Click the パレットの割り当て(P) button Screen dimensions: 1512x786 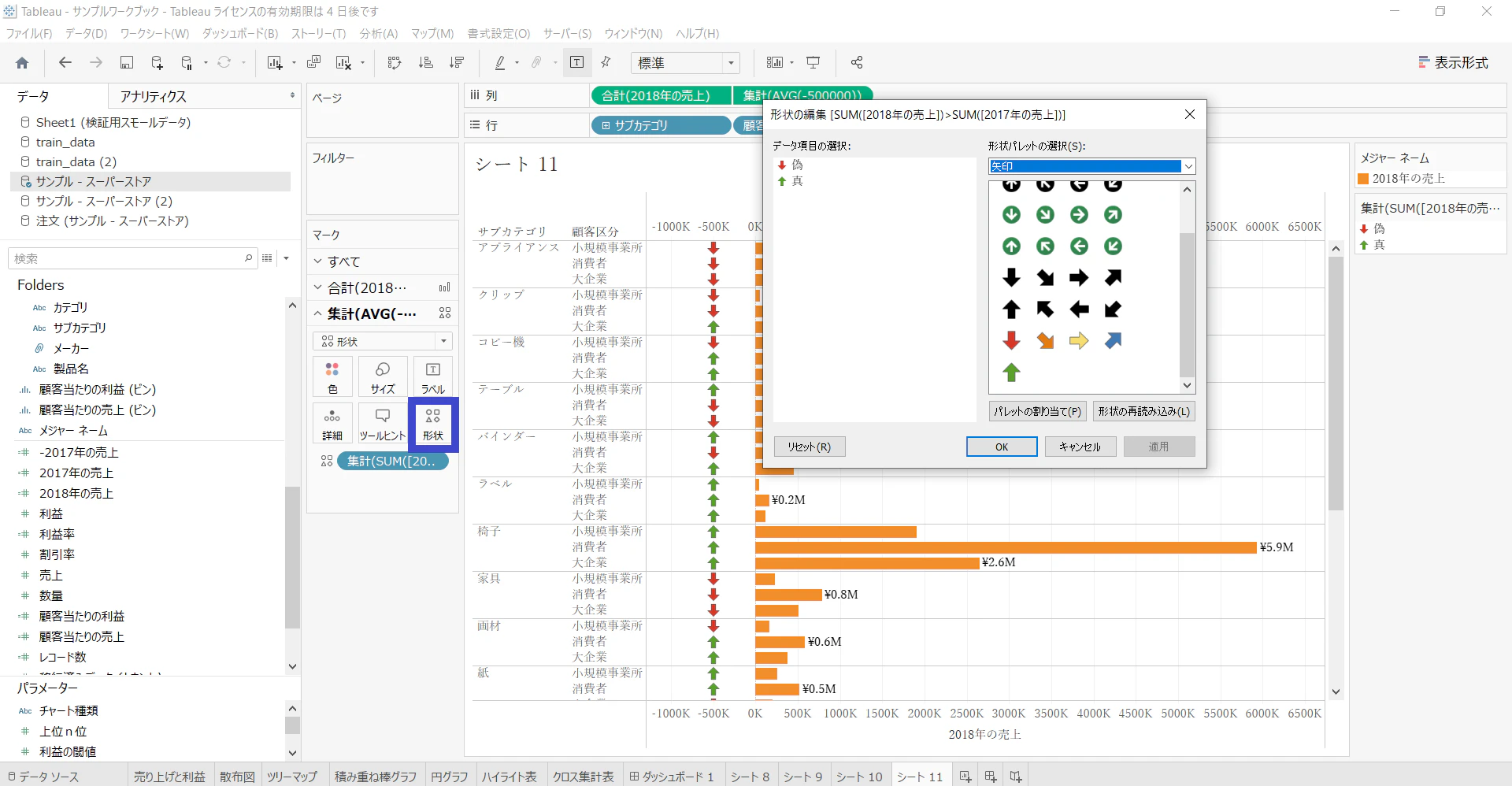1038,411
